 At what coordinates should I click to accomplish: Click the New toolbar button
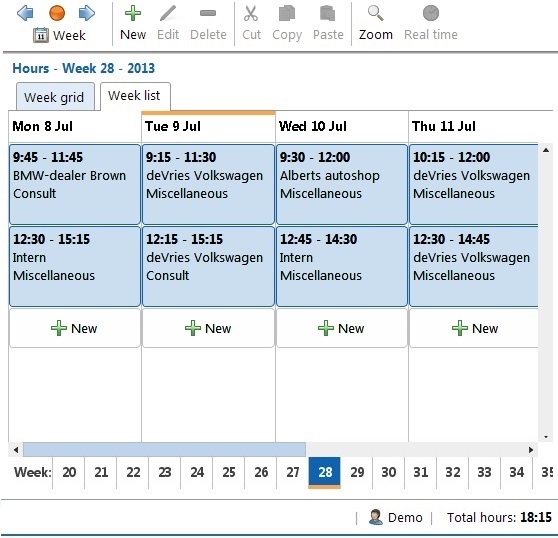click(x=133, y=23)
